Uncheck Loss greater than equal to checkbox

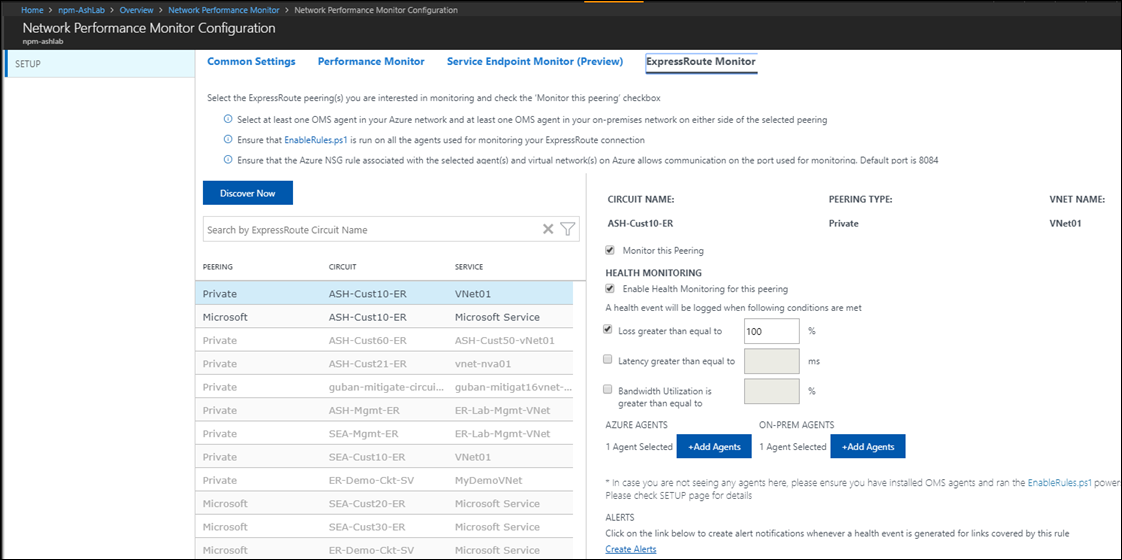[609, 329]
